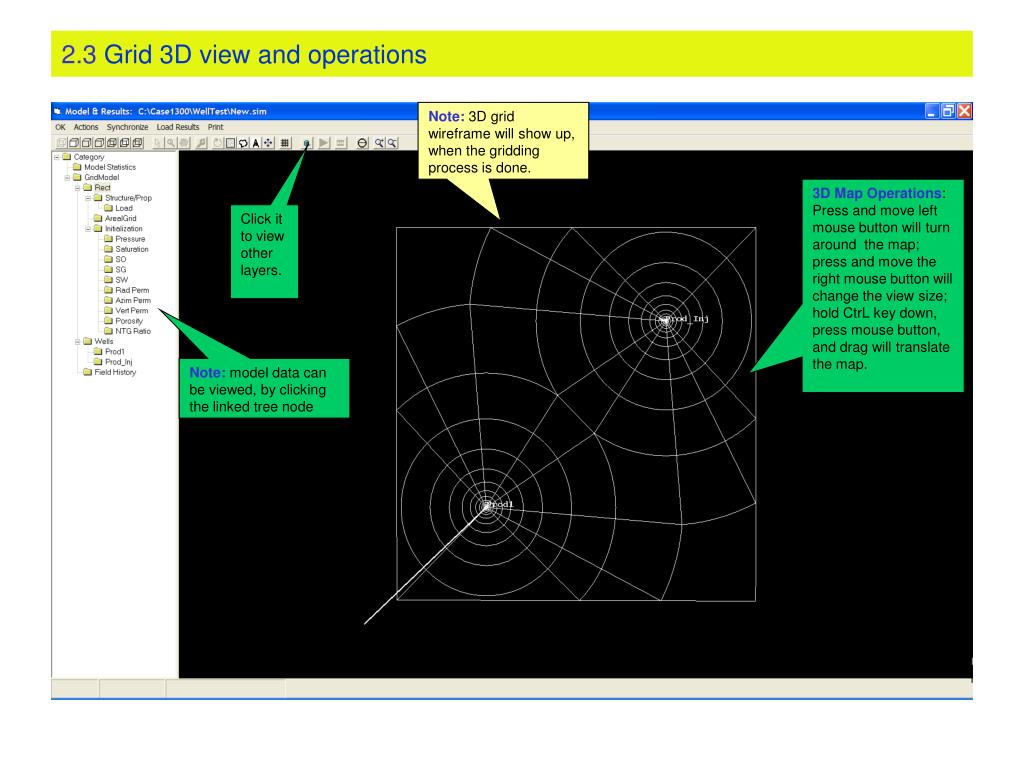Click the Prod_Inj well label in 3D view
The height and width of the screenshot is (768, 1024).
pos(687,319)
